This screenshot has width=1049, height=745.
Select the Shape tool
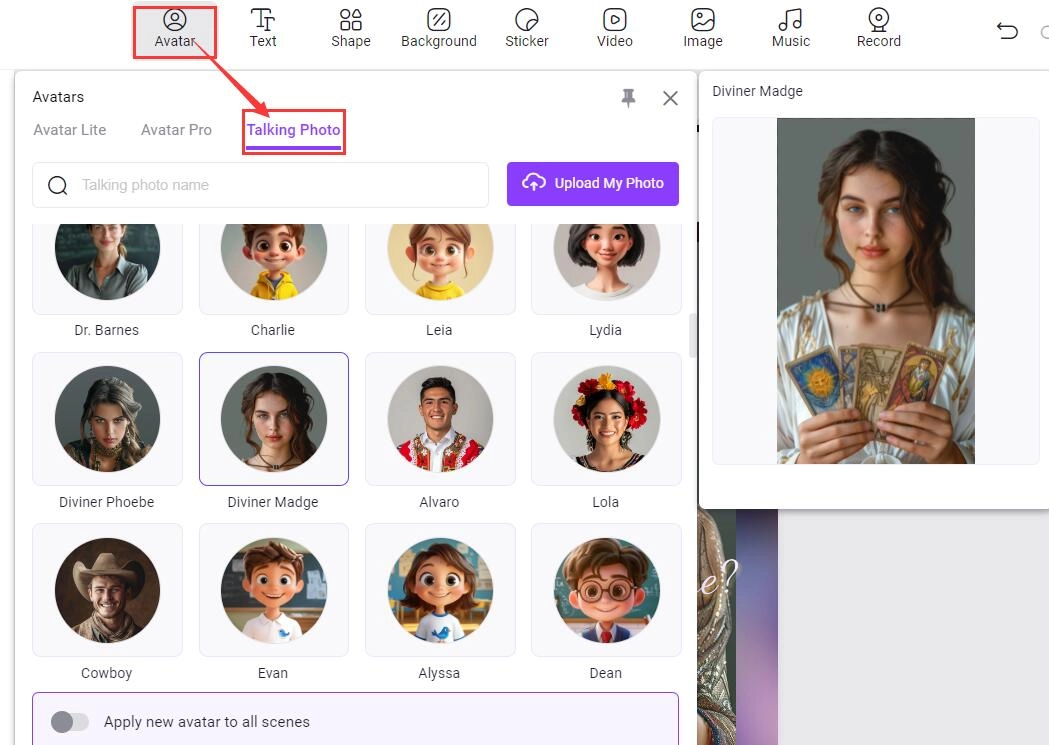(351, 28)
